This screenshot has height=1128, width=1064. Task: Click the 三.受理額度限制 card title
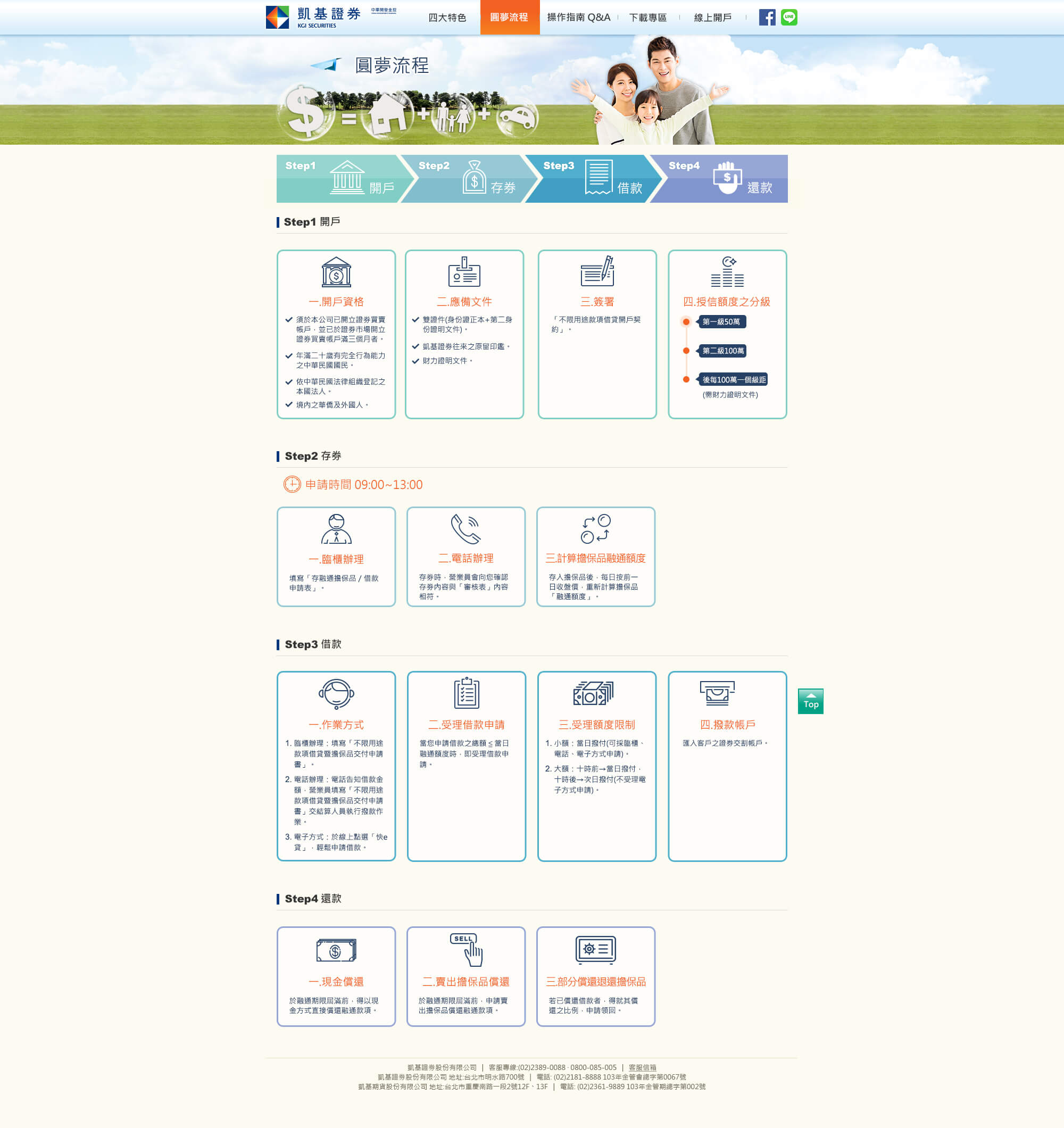pos(597,725)
